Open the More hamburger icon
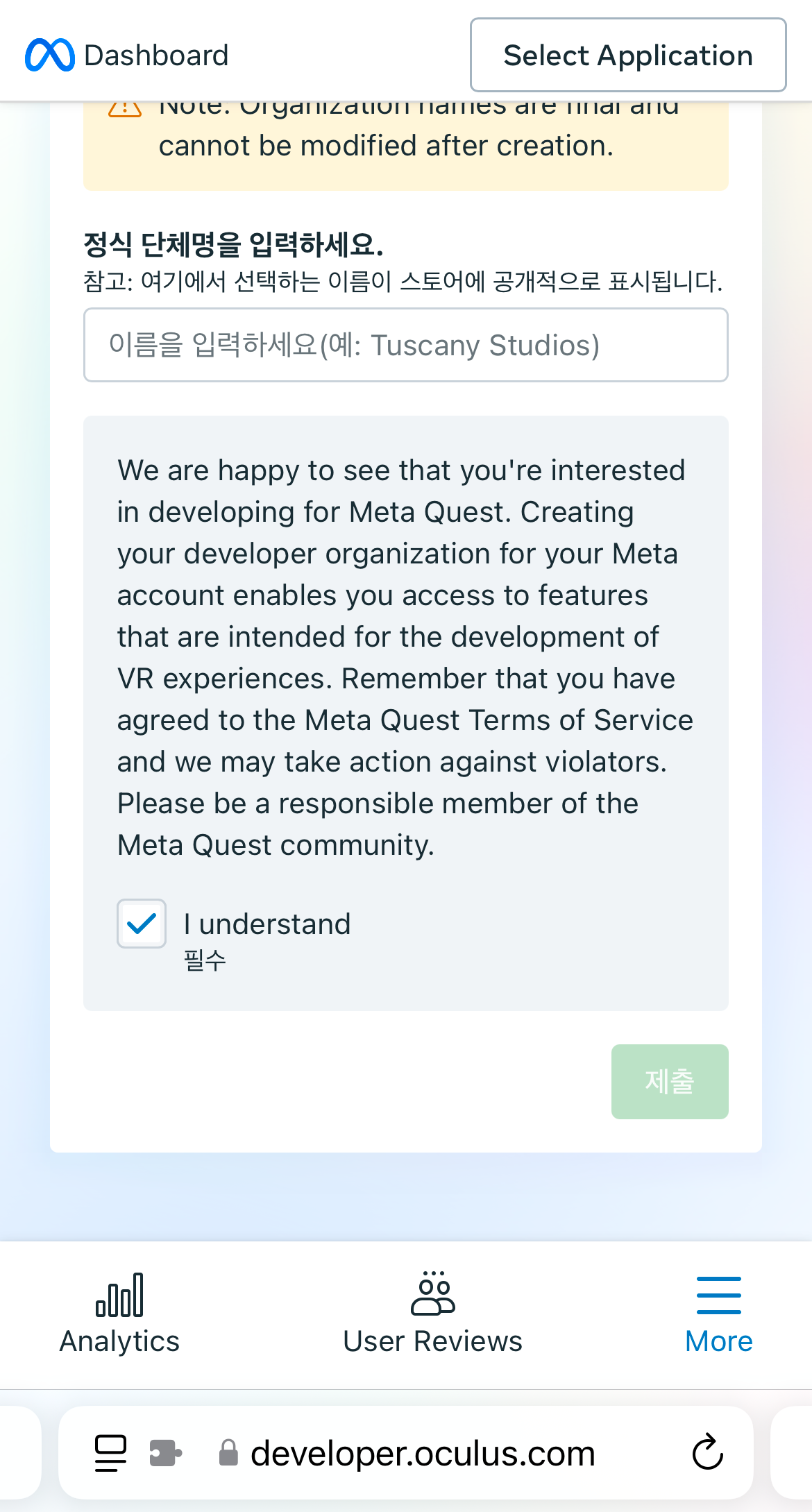 pyautogui.click(x=718, y=1295)
